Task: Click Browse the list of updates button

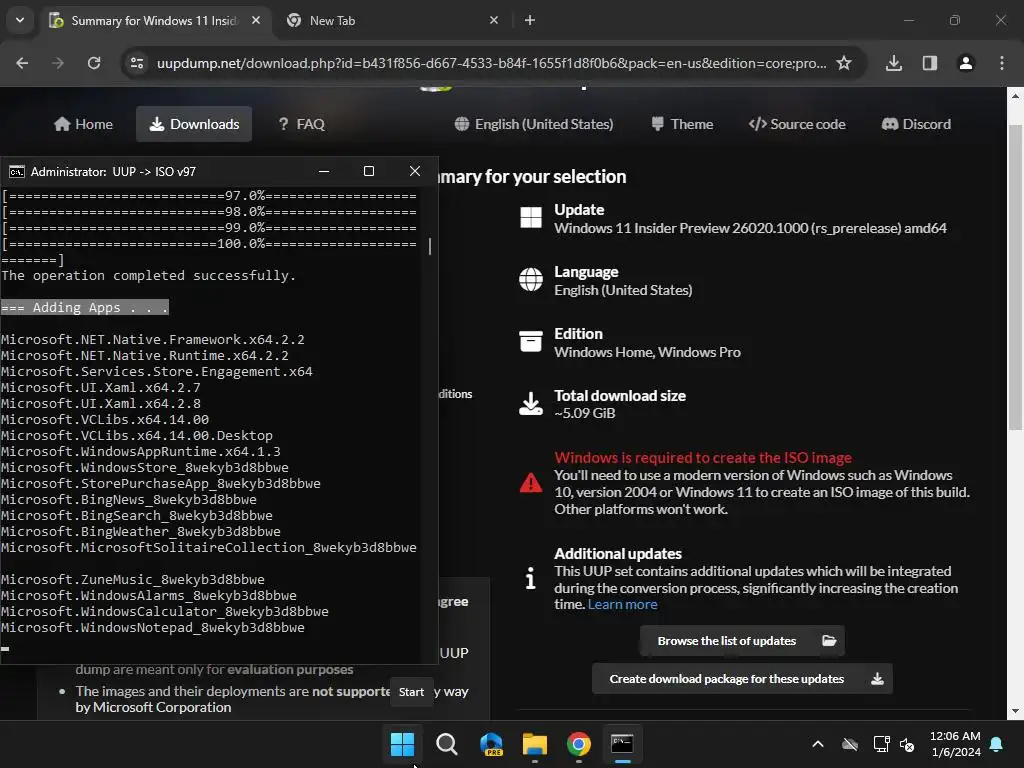Action: 743,641
